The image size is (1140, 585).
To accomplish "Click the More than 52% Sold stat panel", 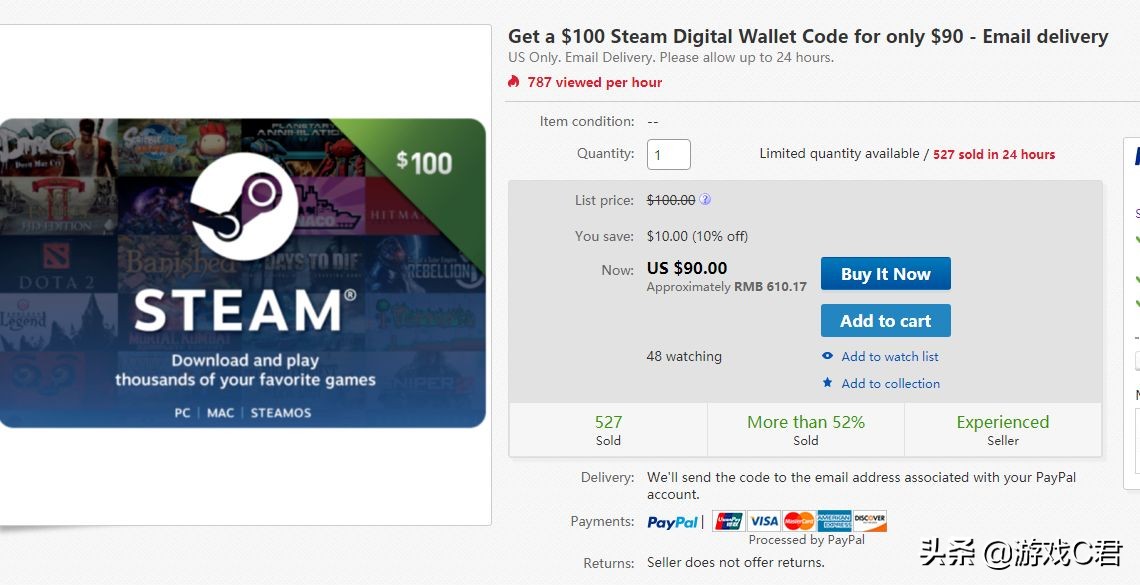I will (805, 430).
